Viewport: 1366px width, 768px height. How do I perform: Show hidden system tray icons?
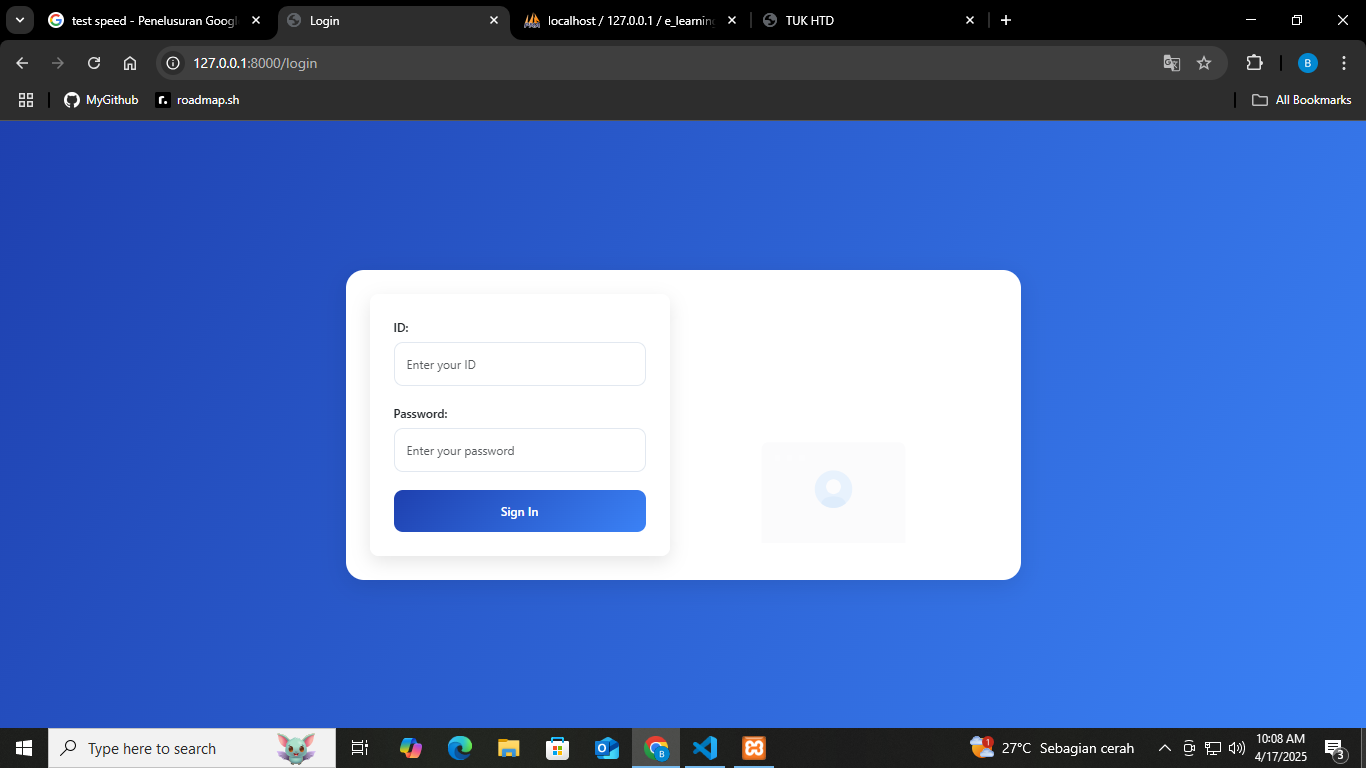point(1164,748)
